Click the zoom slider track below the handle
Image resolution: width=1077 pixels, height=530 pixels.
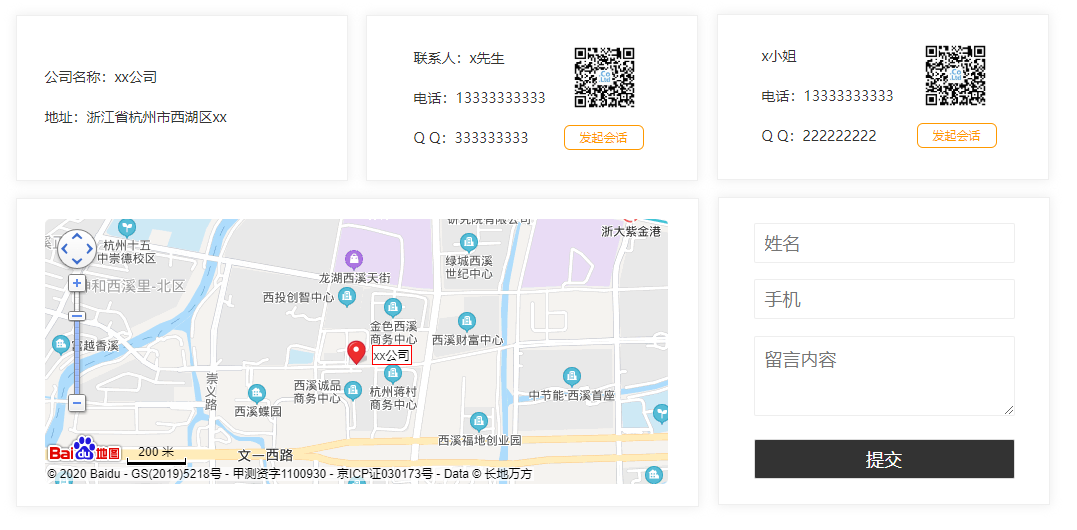coord(77,357)
